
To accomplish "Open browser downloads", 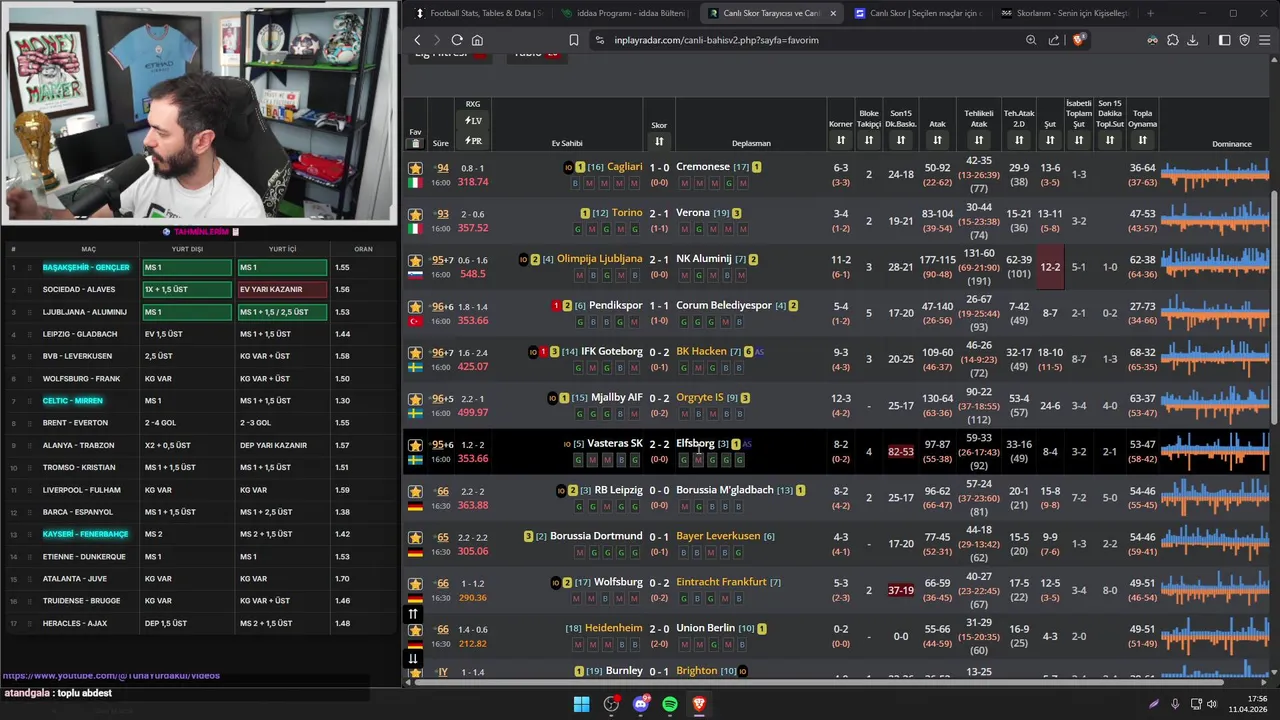I will click(x=1192, y=40).
